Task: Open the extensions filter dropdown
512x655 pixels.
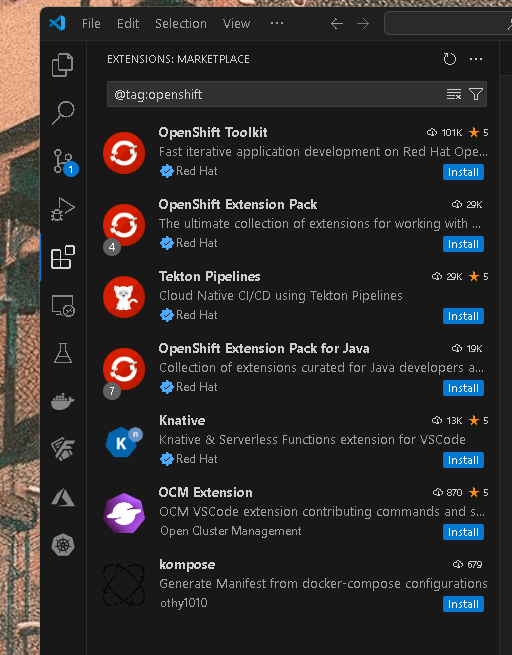Action: point(476,94)
